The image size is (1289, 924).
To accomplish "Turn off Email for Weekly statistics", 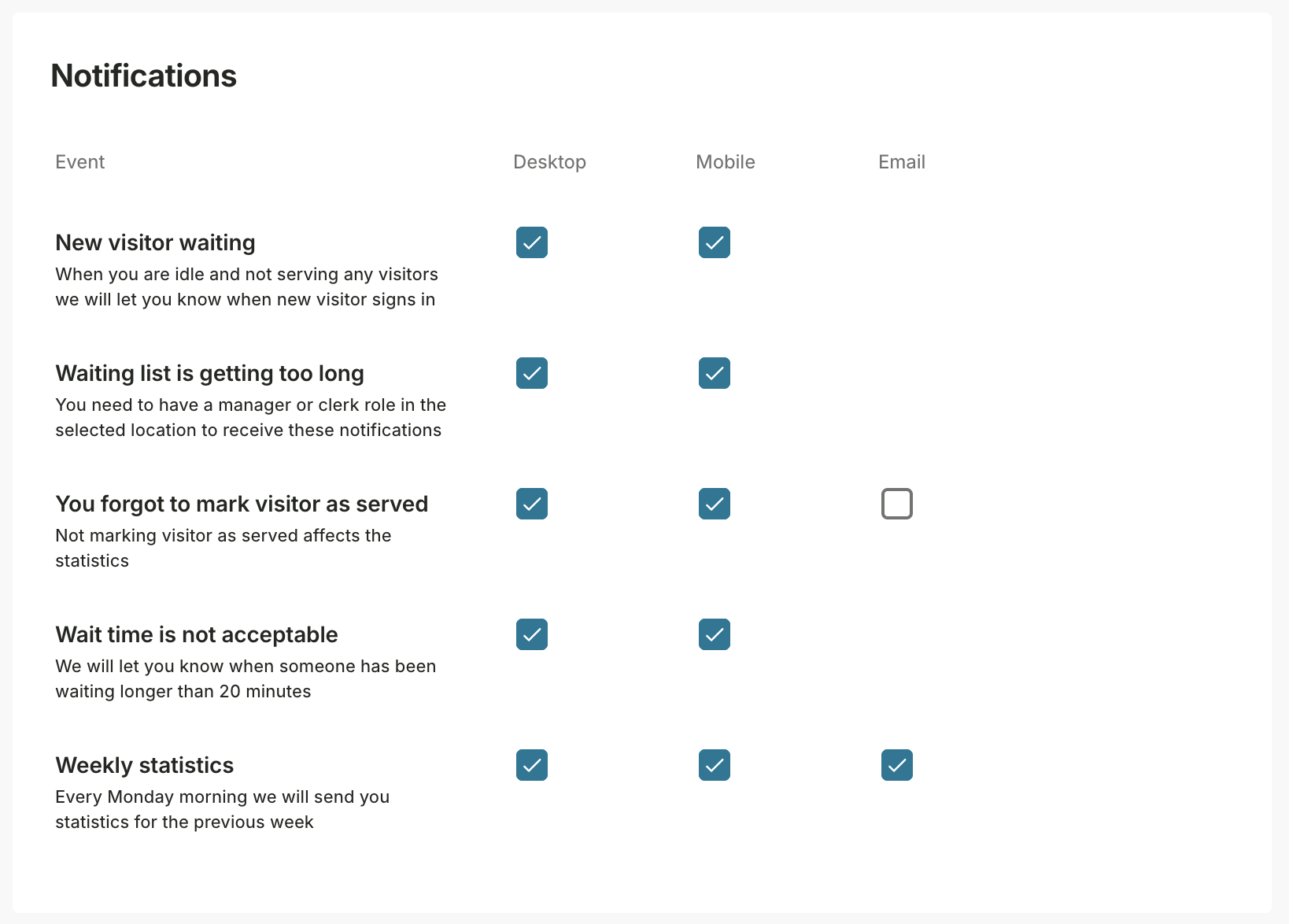I will tap(897, 765).
